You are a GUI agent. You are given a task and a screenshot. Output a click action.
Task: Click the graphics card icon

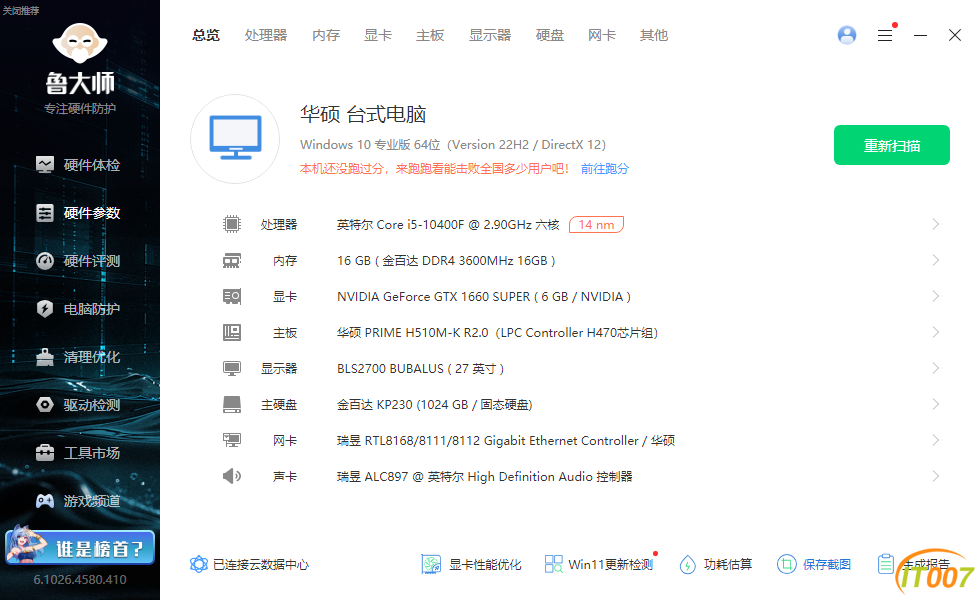[x=232, y=296]
